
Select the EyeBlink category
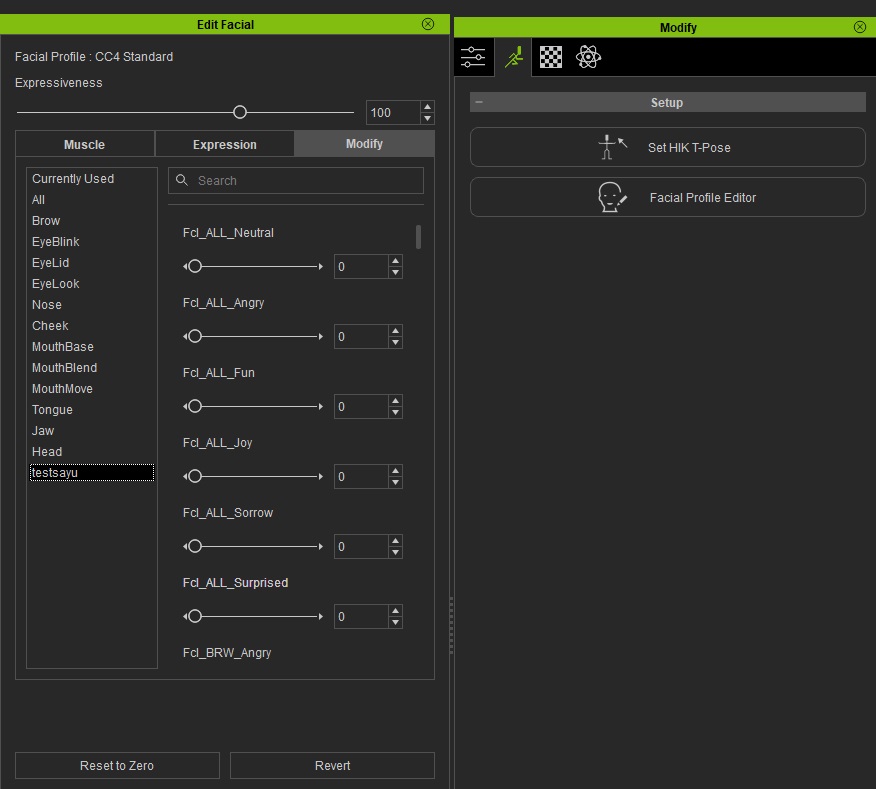point(55,242)
